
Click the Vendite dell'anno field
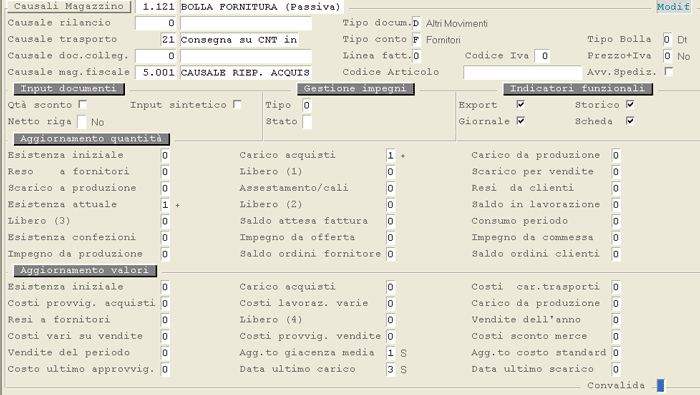[x=616, y=320]
